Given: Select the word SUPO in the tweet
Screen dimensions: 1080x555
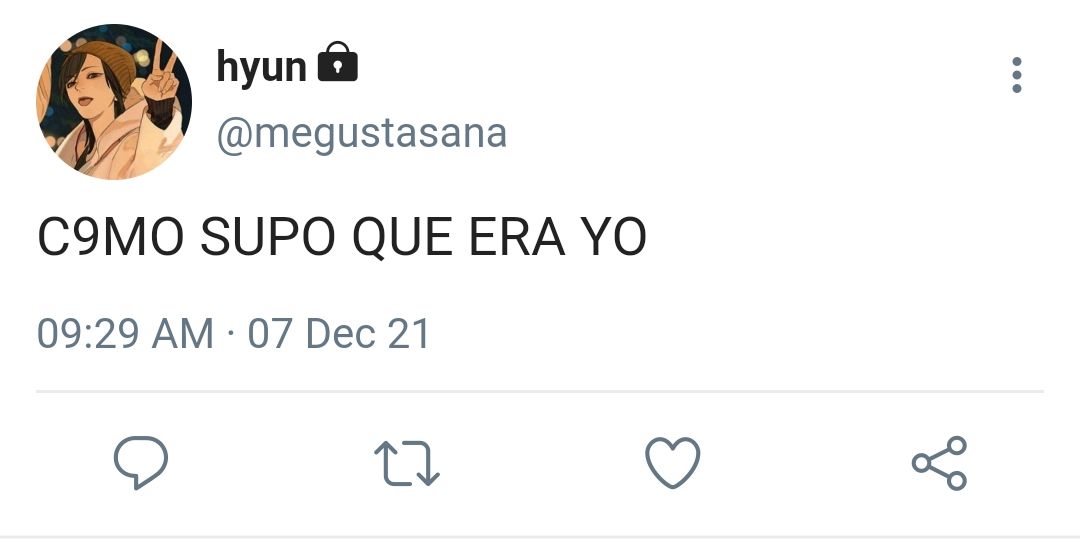Looking at the screenshot, I should (268, 236).
